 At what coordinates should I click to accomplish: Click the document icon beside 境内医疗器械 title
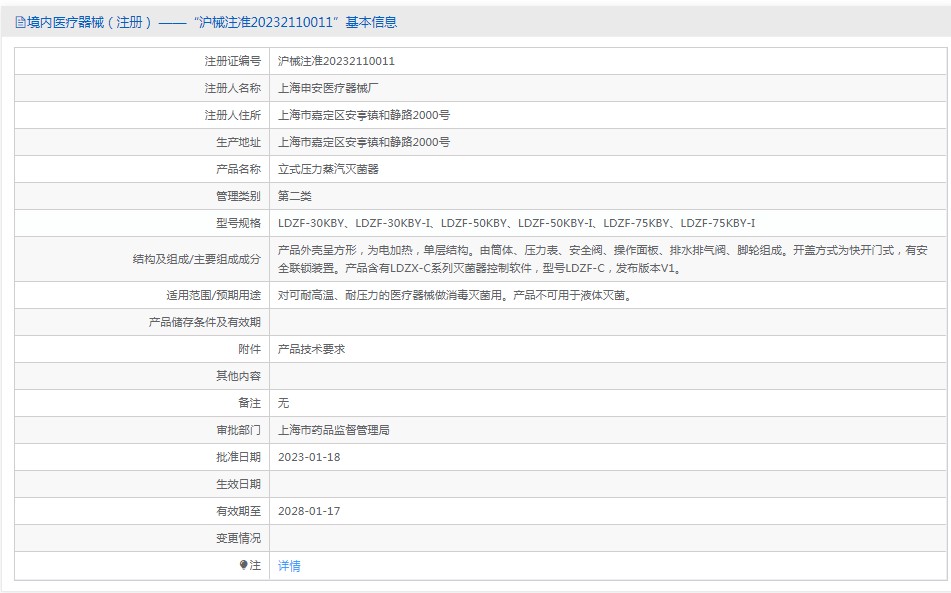point(20,22)
